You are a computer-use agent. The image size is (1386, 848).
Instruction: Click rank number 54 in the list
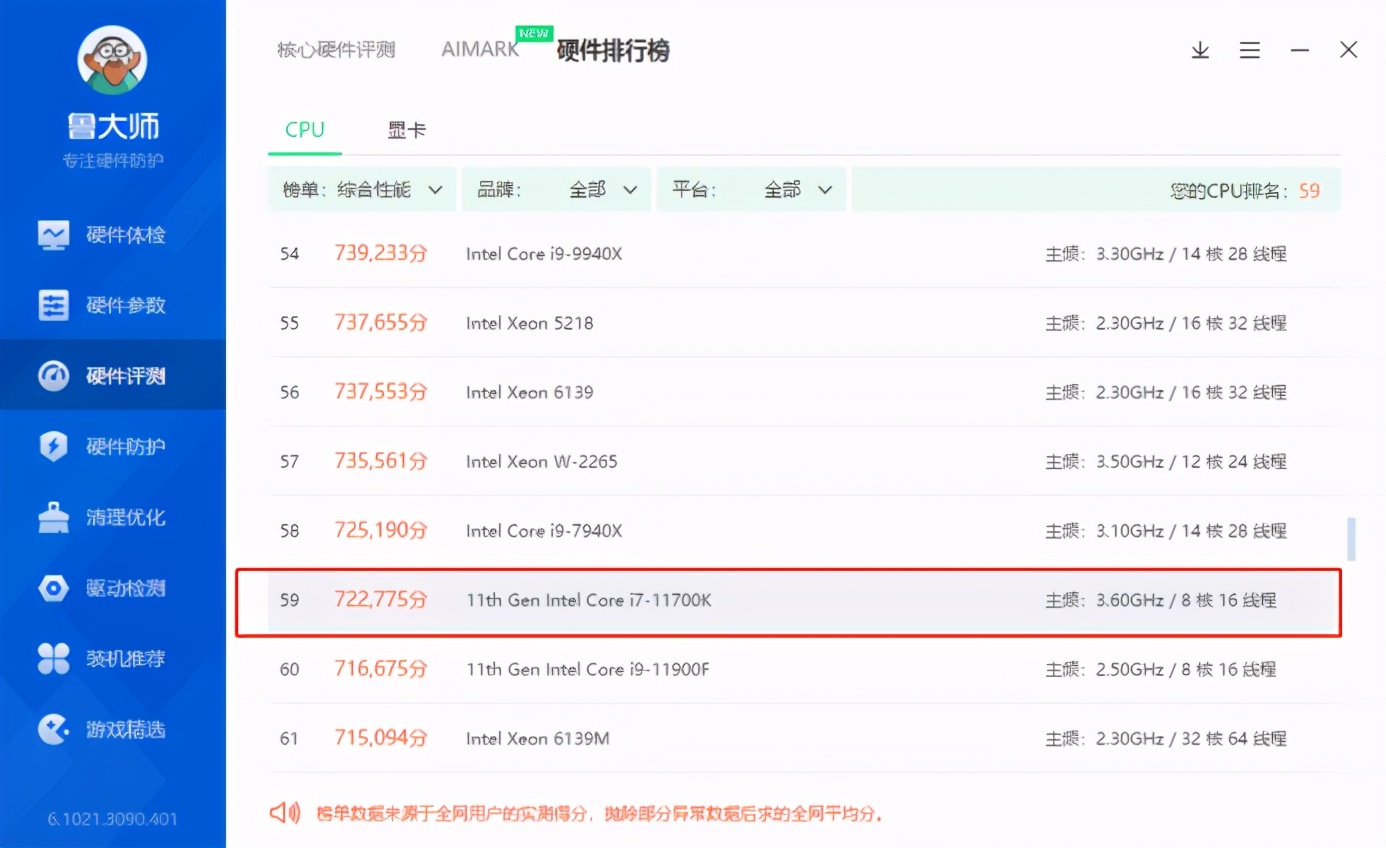point(289,254)
